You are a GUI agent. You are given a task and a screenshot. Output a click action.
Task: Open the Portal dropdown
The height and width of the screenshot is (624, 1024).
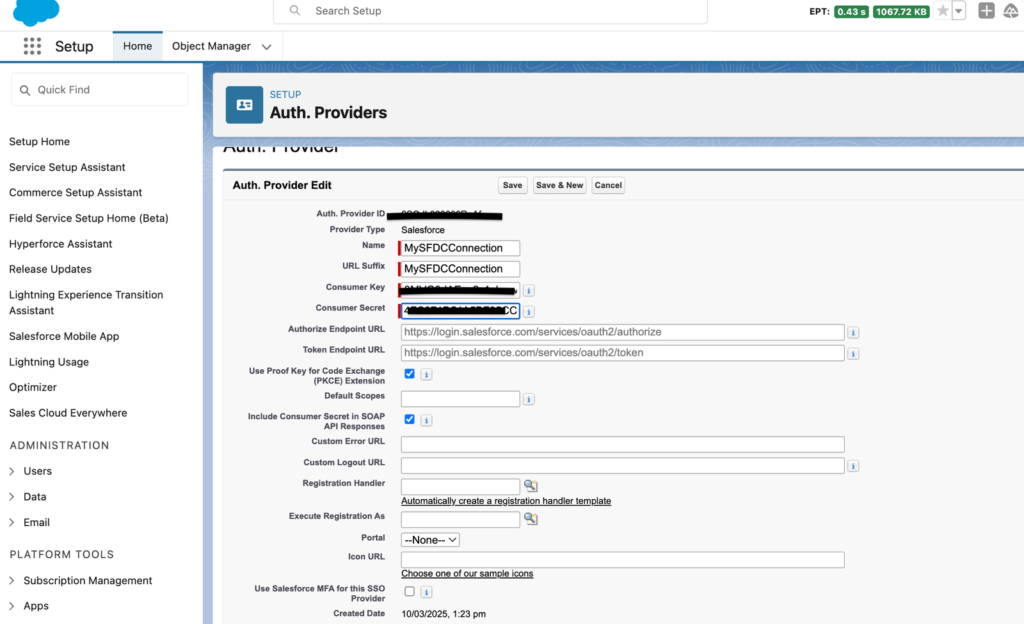click(x=430, y=540)
